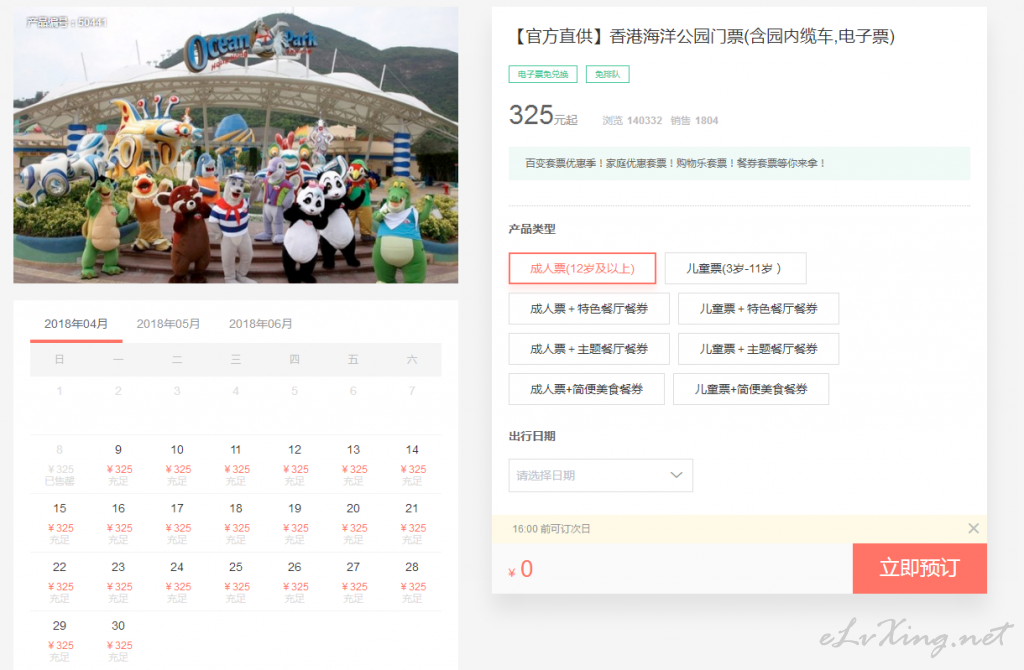Image resolution: width=1024 pixels, height=670 pixels.
Task: Switch to the 2018年06月 calendar tab
Action: point(261,324)
